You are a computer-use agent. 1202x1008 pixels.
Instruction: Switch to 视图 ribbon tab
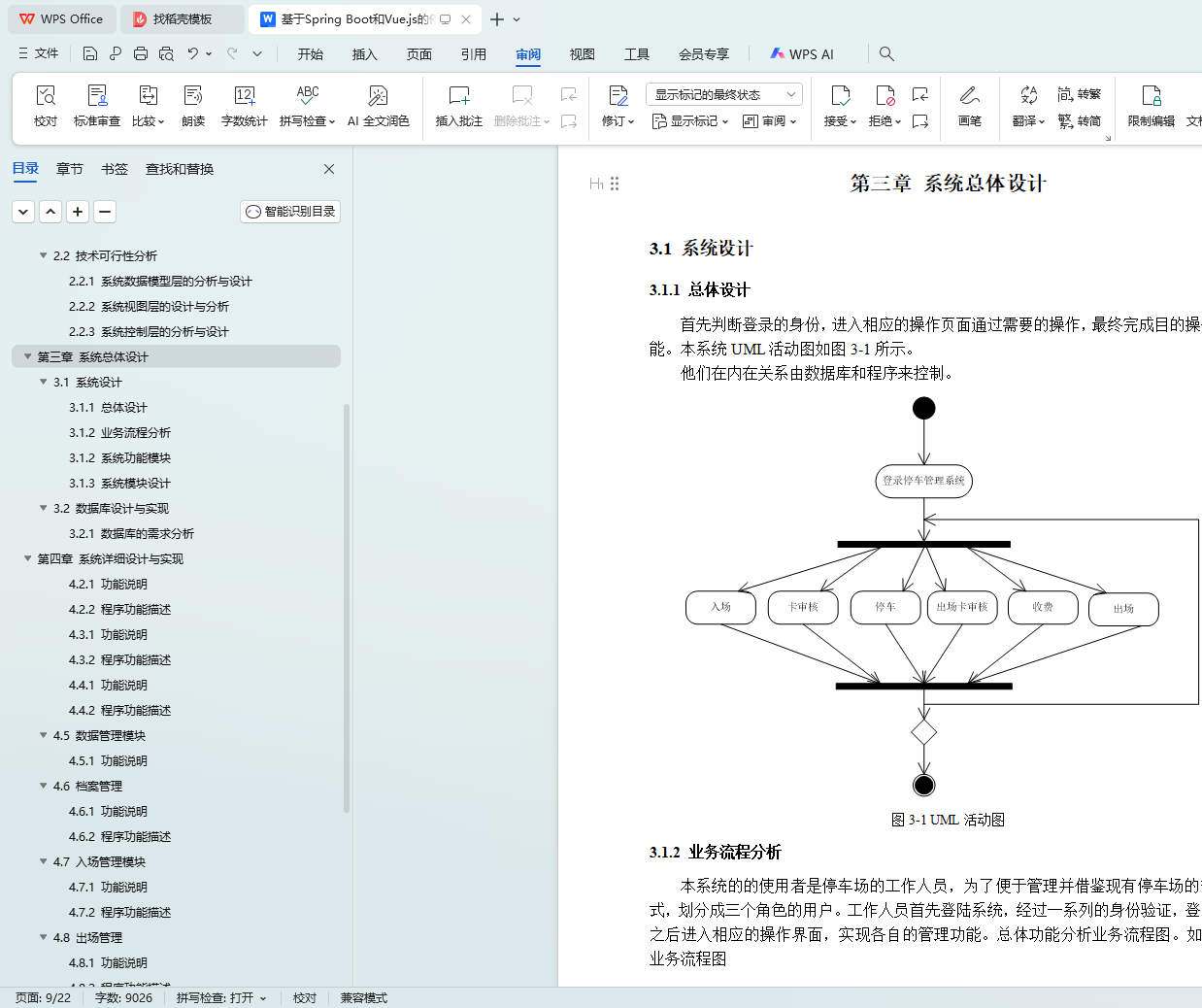tap(583, 54)
